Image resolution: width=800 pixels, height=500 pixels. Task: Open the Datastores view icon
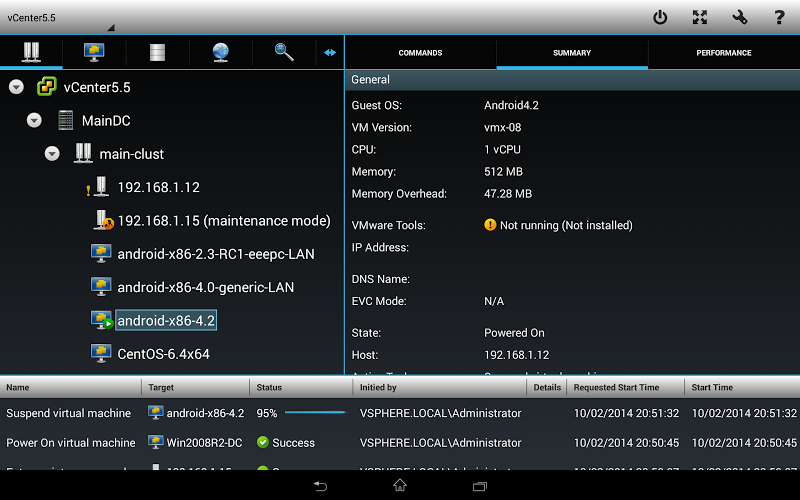click(x=157, y=52)
